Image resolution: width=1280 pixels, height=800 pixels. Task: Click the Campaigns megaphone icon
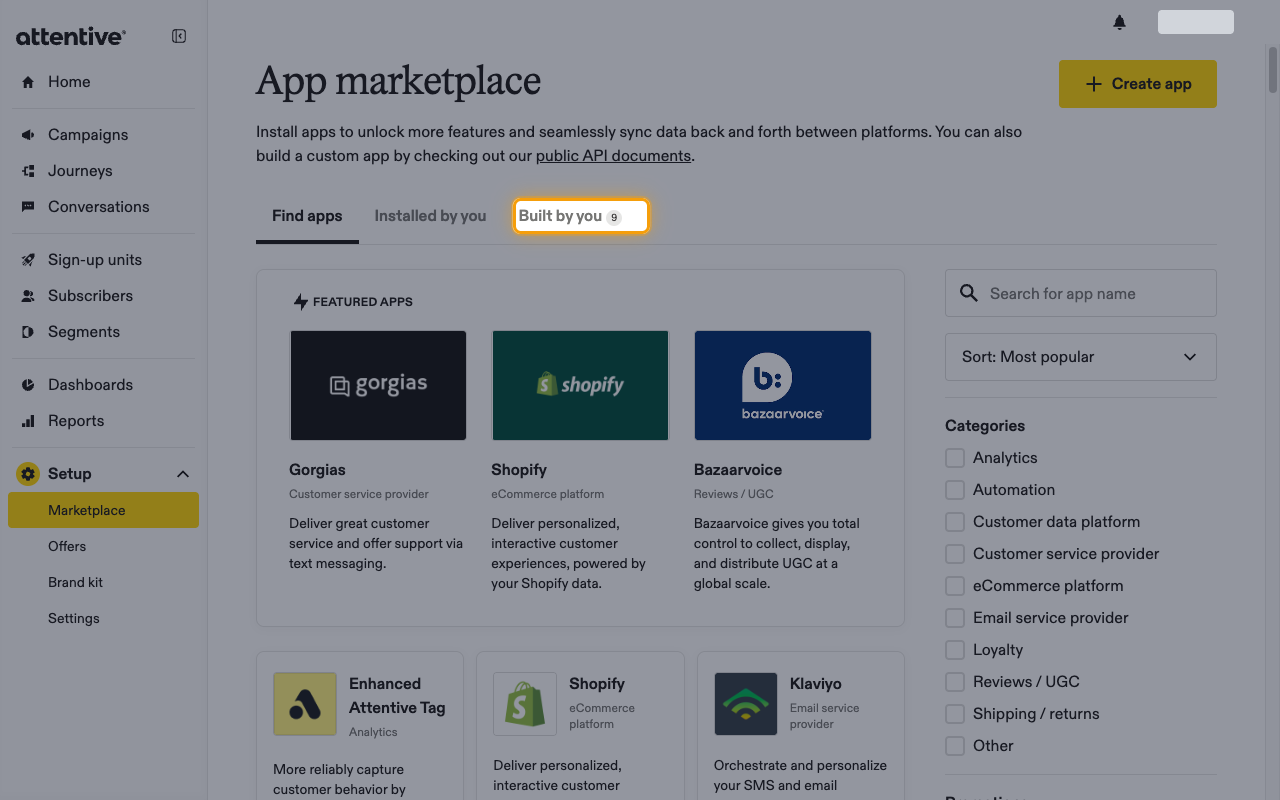point(28,135)
